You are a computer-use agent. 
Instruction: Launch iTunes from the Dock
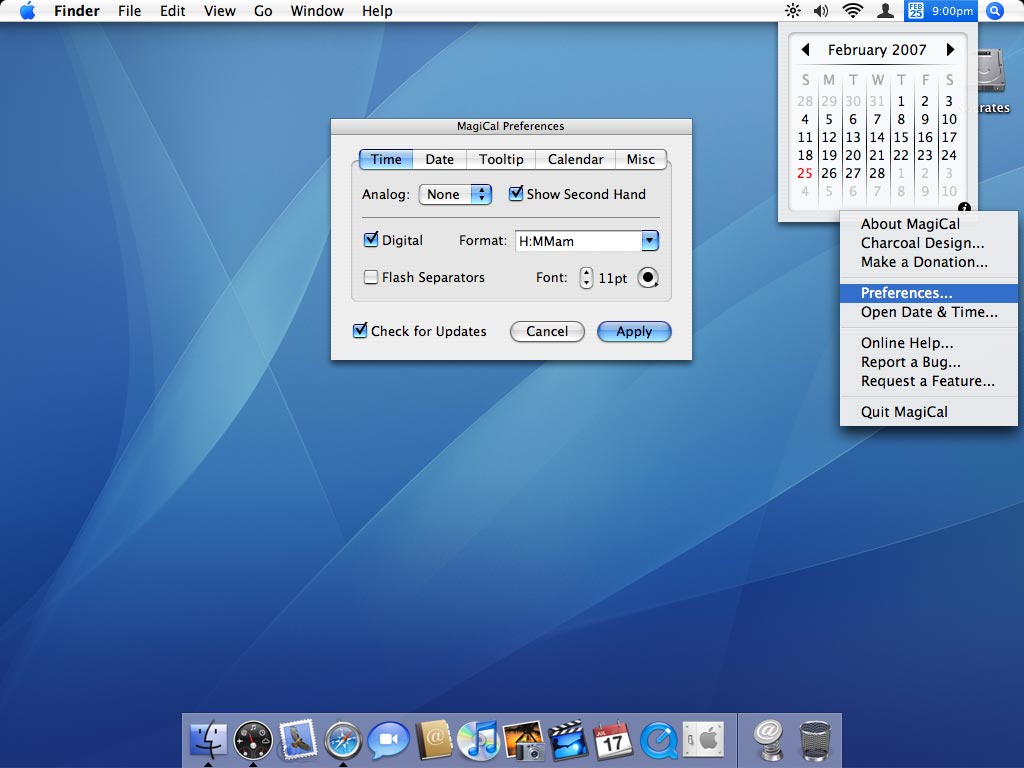pyautogui.click(x=478, y=741)
